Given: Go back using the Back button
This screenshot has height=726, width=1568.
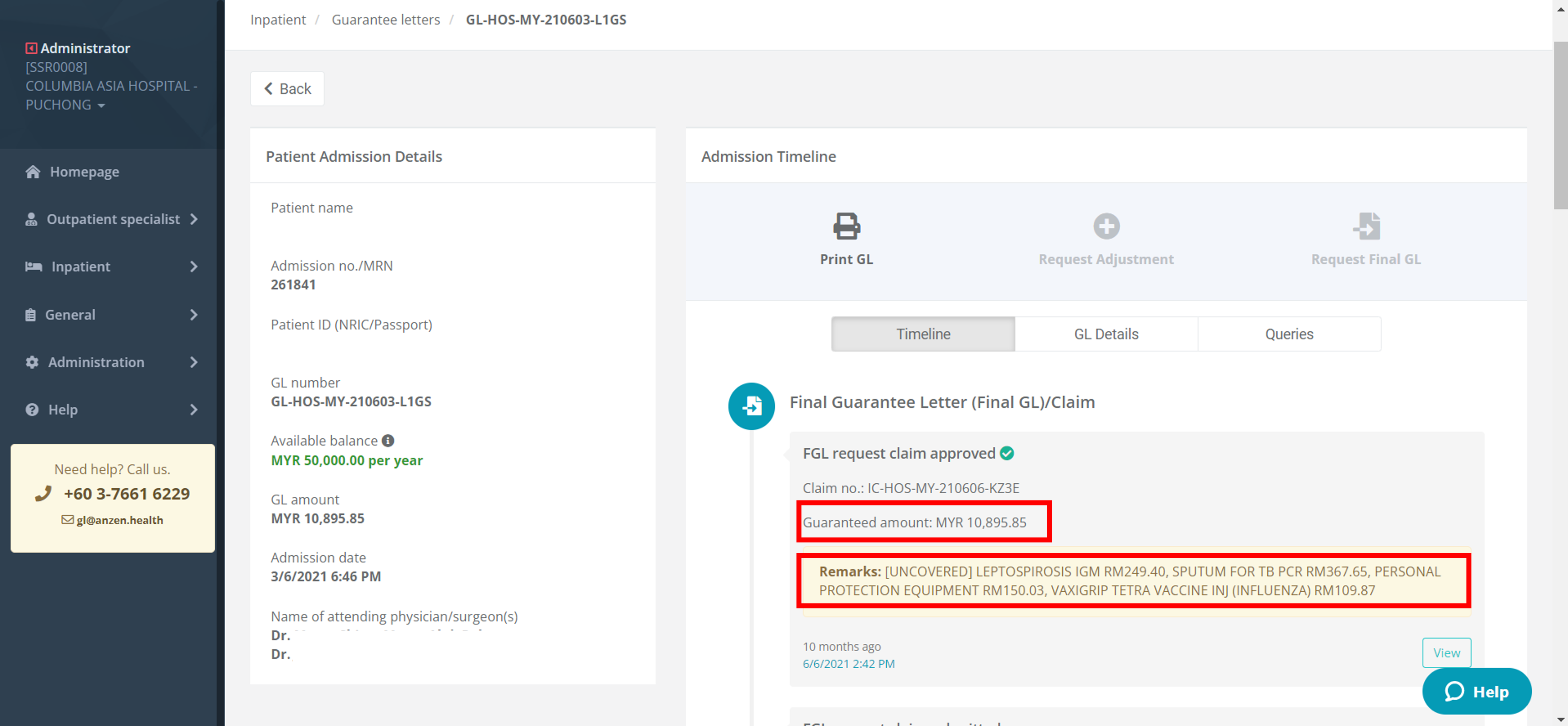Looking at the screenshot, I should pyautogui.click(x=287, y=89).
